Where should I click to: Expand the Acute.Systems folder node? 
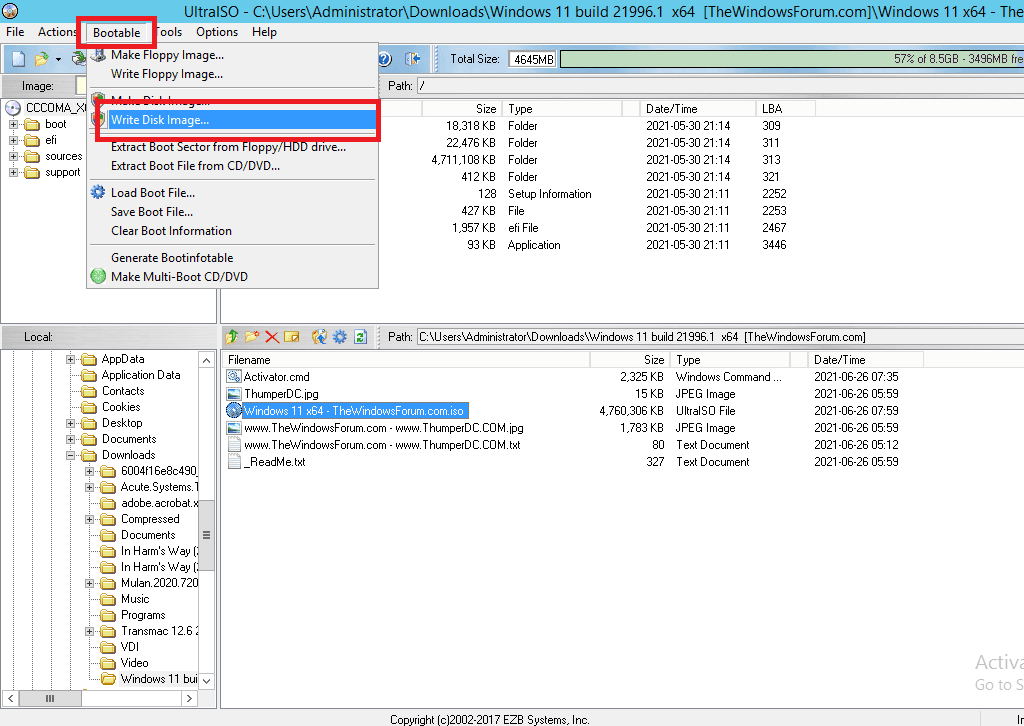click(x=89, y=487)
